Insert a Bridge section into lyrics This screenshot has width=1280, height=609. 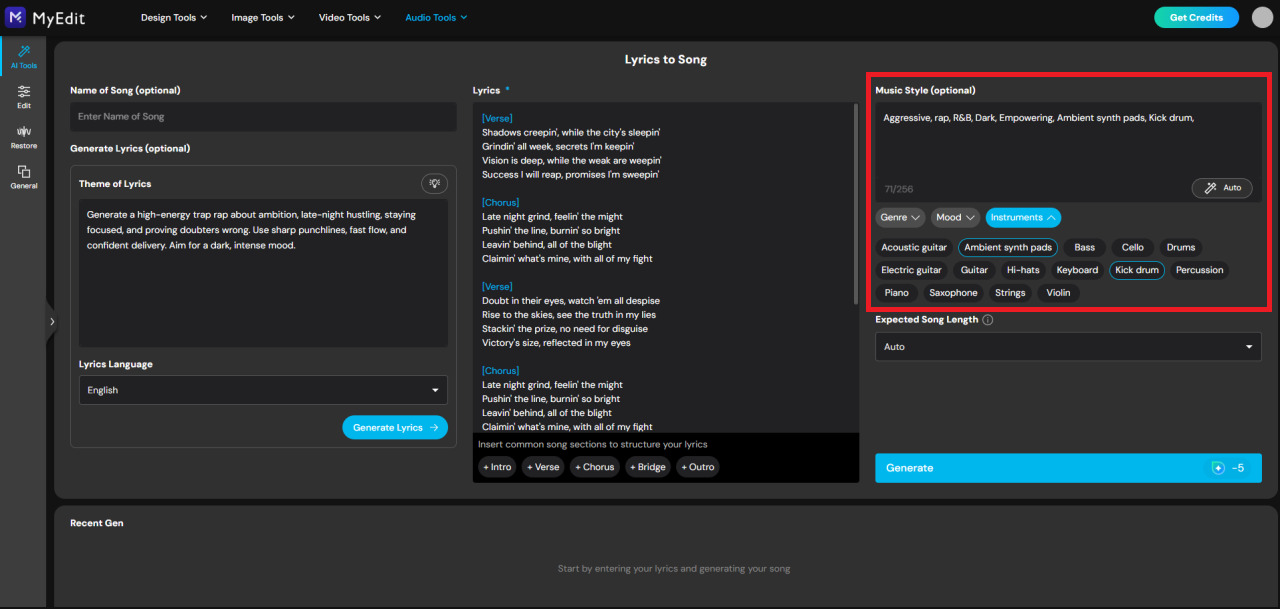pyautogui.click(x=648, y=467)
